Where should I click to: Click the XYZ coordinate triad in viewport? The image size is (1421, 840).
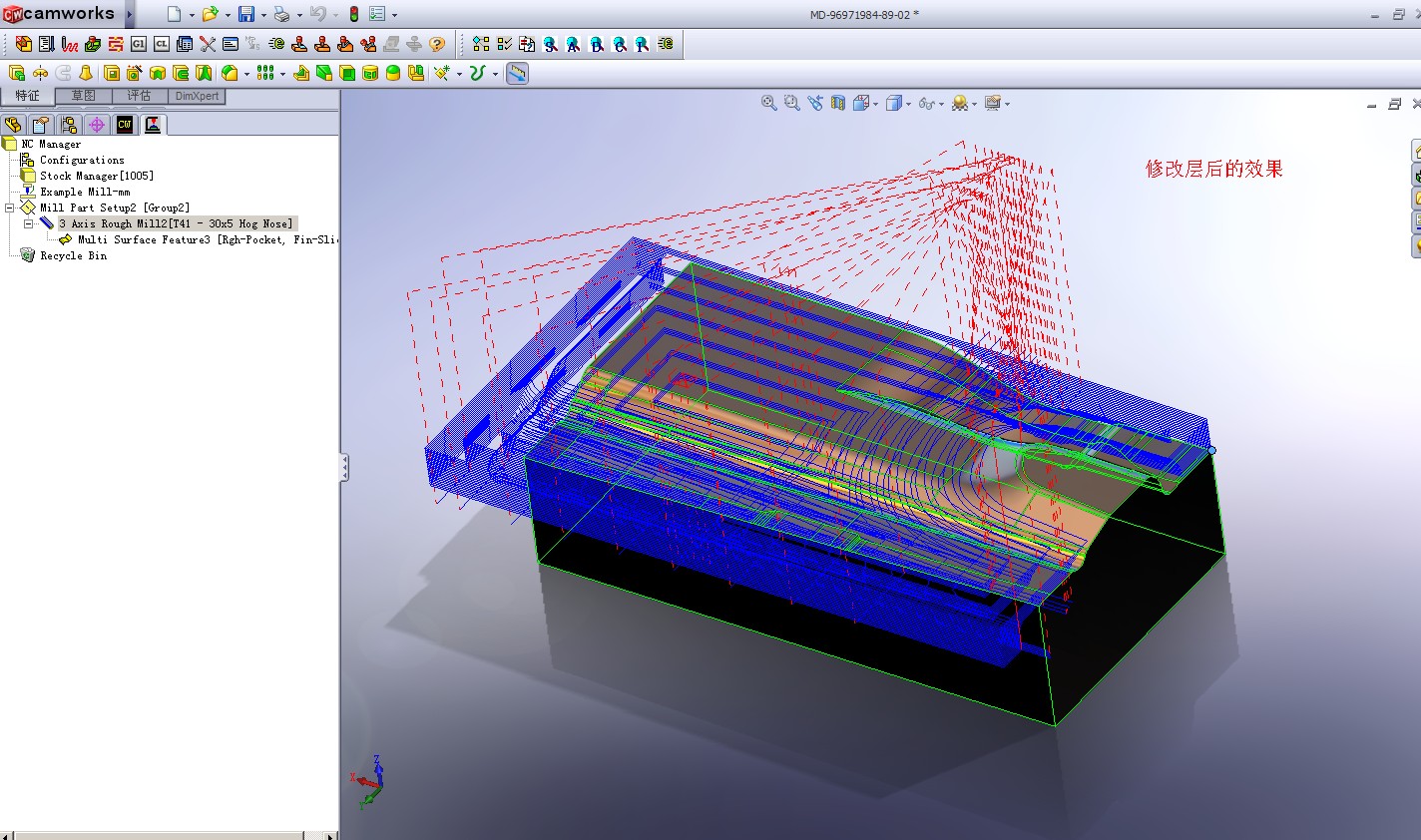coord(367,780)
